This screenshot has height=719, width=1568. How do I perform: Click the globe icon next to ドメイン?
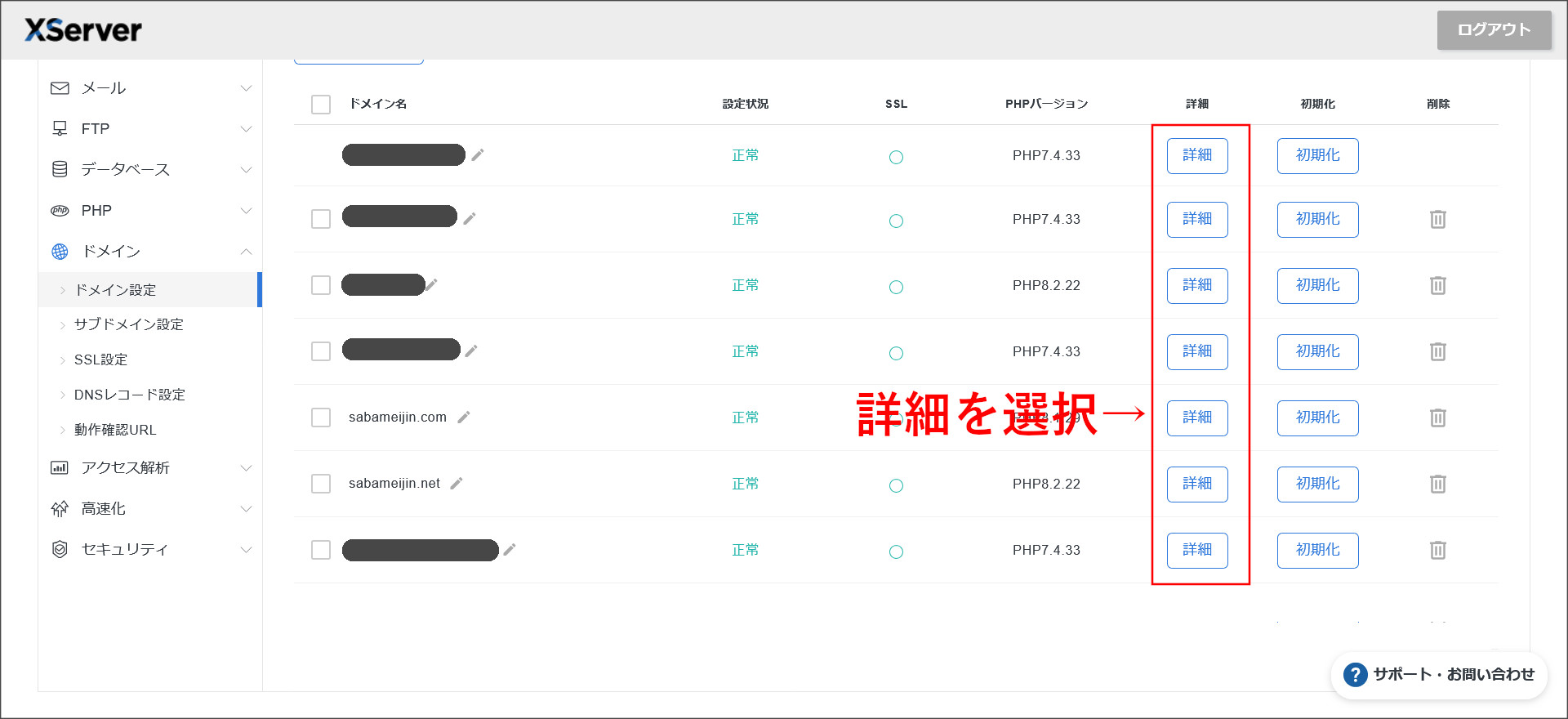pos(60,252)
